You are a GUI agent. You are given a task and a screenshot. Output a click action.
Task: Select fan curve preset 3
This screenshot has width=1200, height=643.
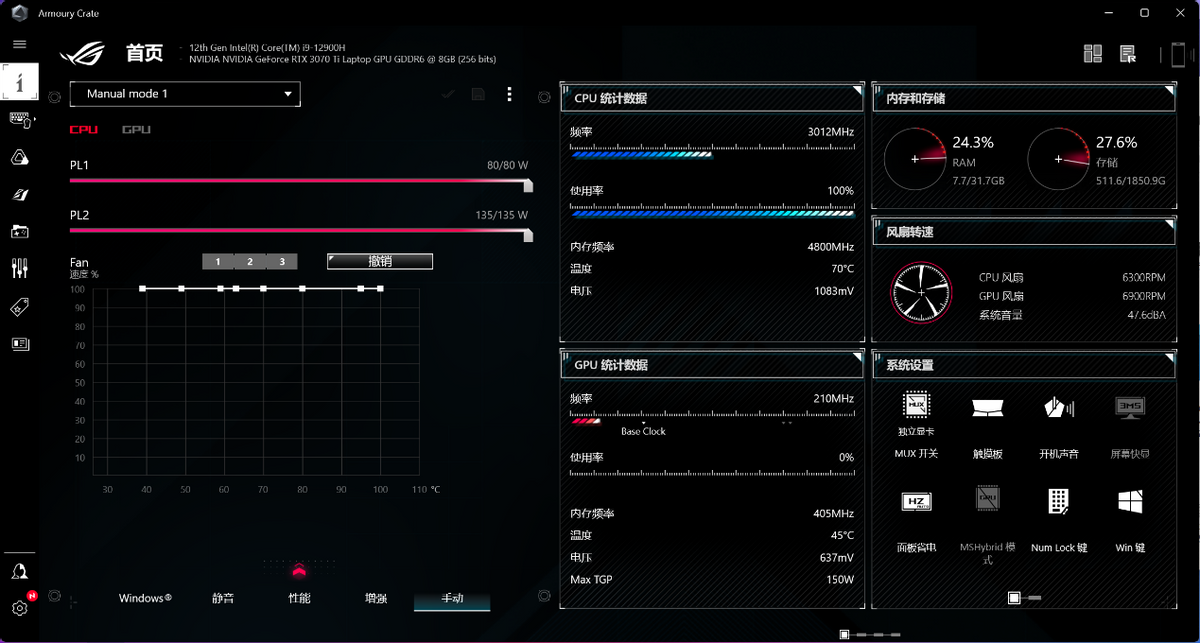(x=282, y=262)
